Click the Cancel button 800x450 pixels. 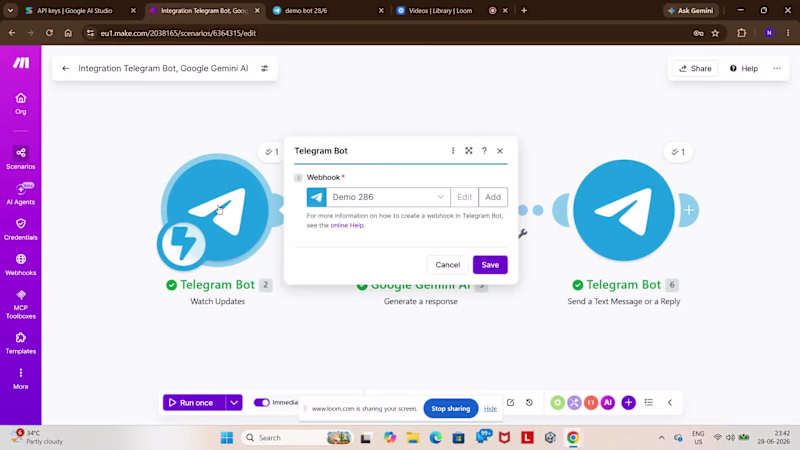tap(447, 265)
